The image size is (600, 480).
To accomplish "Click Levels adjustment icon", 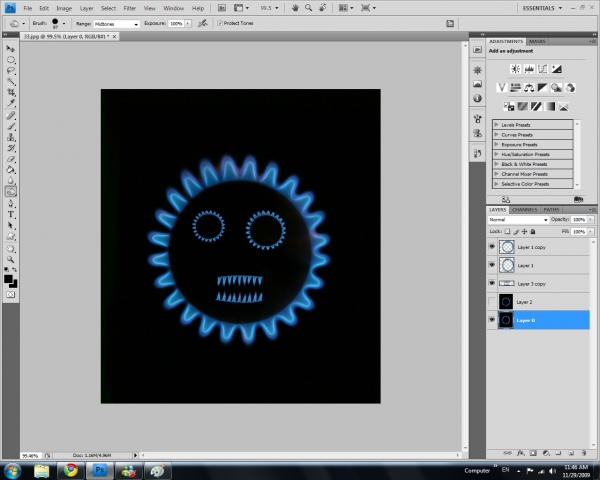I will (529, 69).
